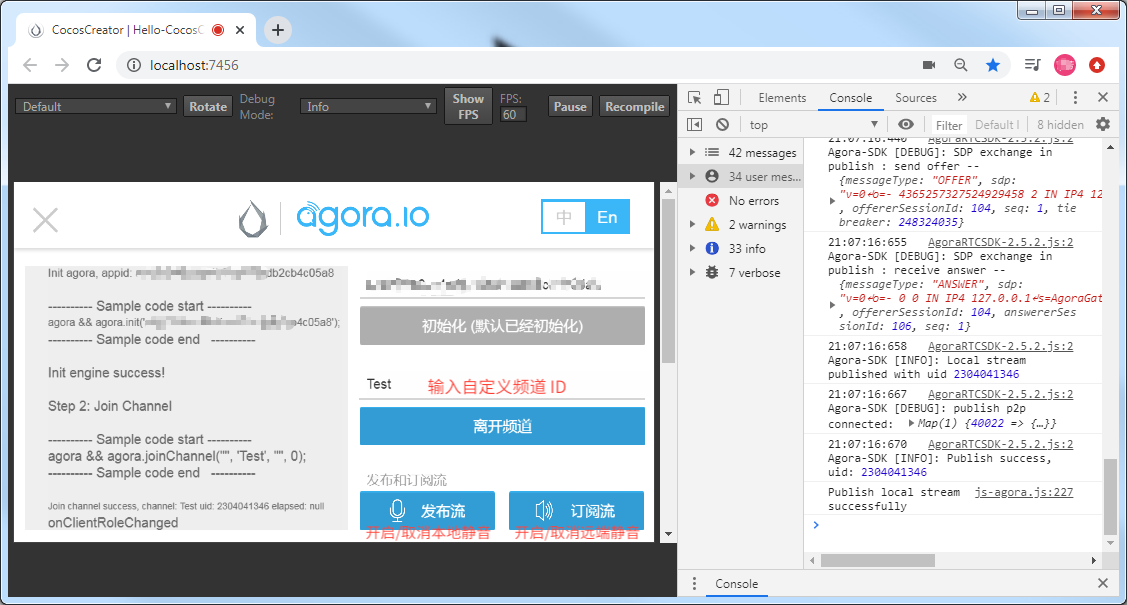
Task: View site information icon in address bar
Action: click(134, 65)
